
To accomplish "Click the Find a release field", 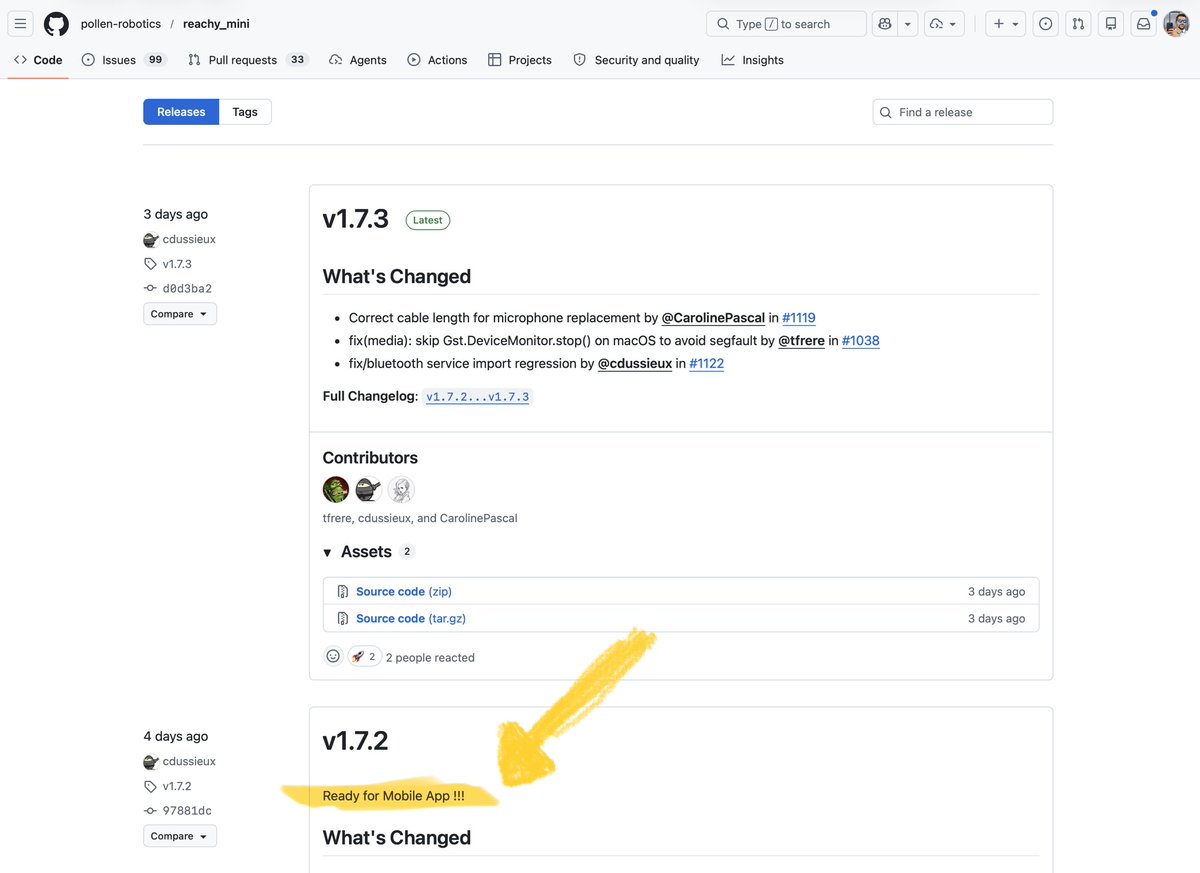I will point(962,112).
